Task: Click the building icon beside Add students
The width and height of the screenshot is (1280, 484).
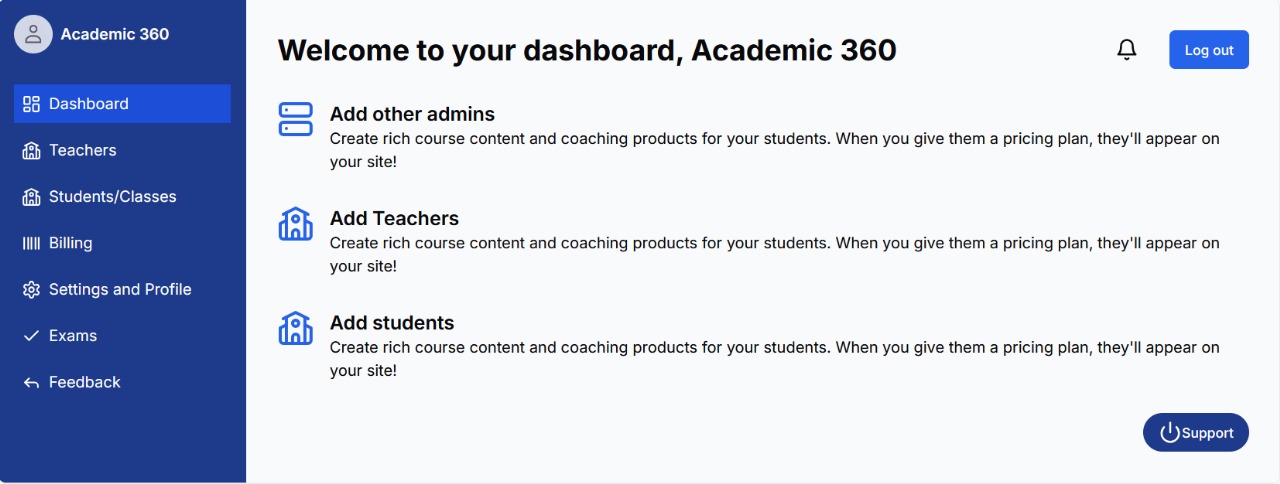Action: [x=295, y=328]
